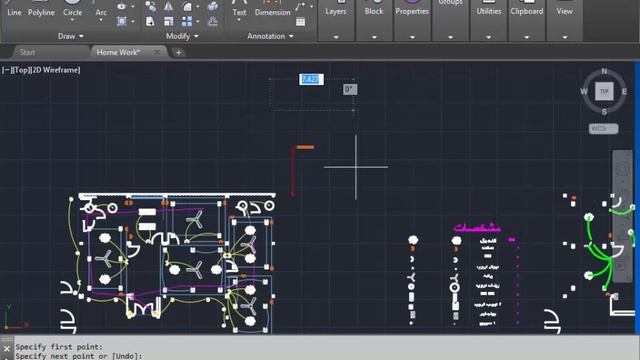Click the navigation bar on right edge
This screenshot has height=360, width=640.
coord(622,216)
